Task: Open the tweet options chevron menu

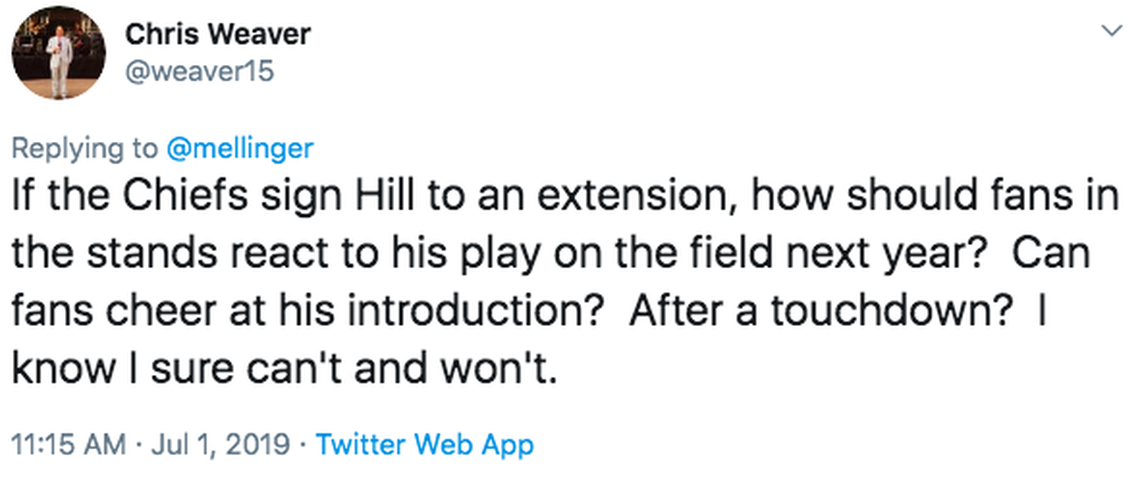Action: 1109,32
